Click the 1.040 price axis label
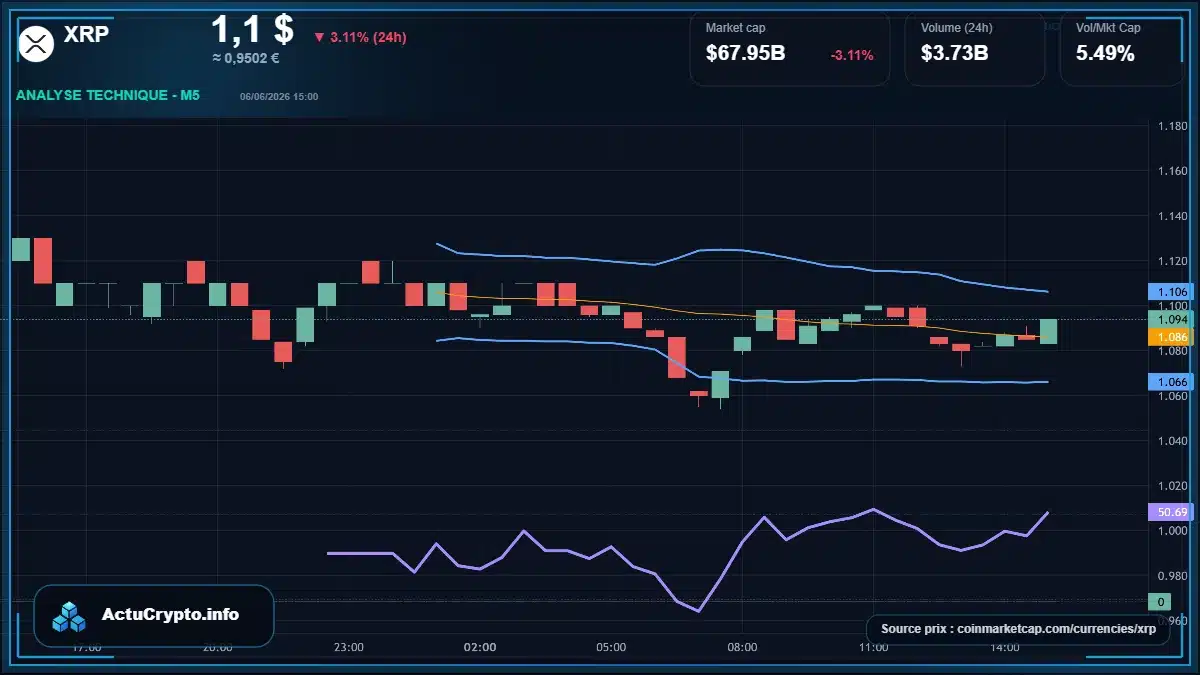Image resolution: width=1200 pixels, height=675 pixels. (x=1172, y=440)
